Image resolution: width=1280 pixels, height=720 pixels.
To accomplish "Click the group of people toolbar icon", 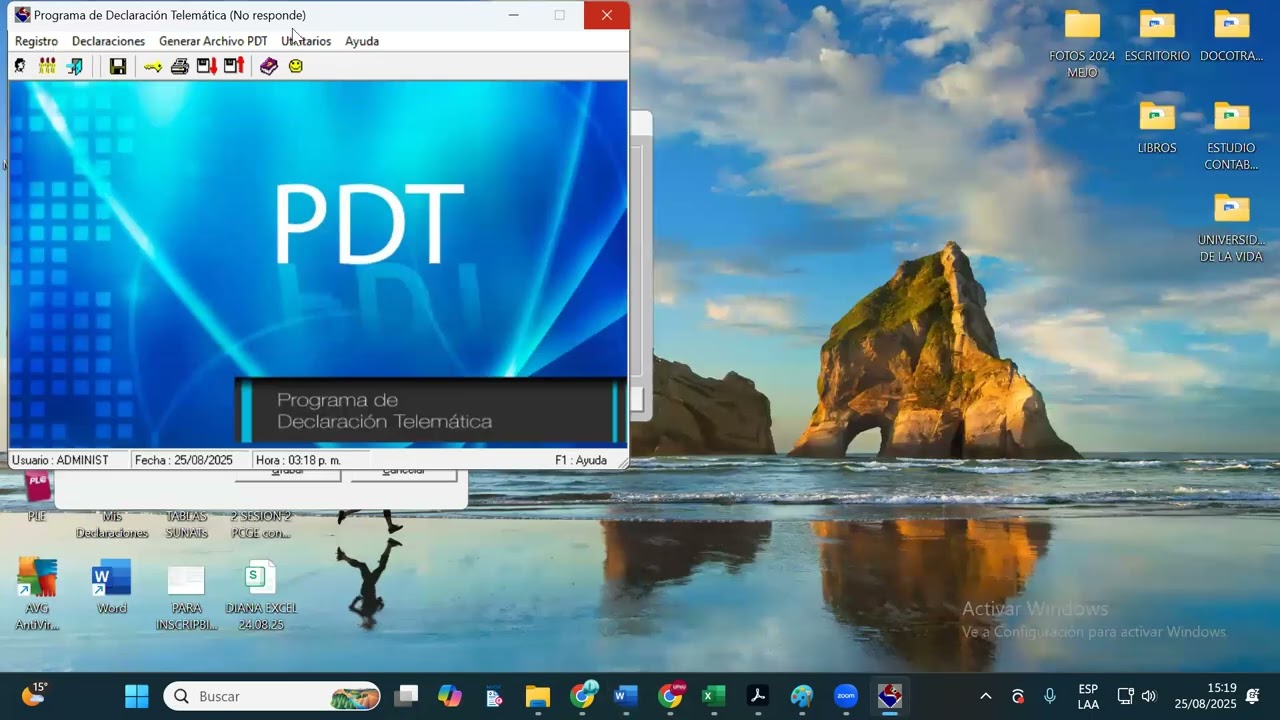I will point(47,66).
